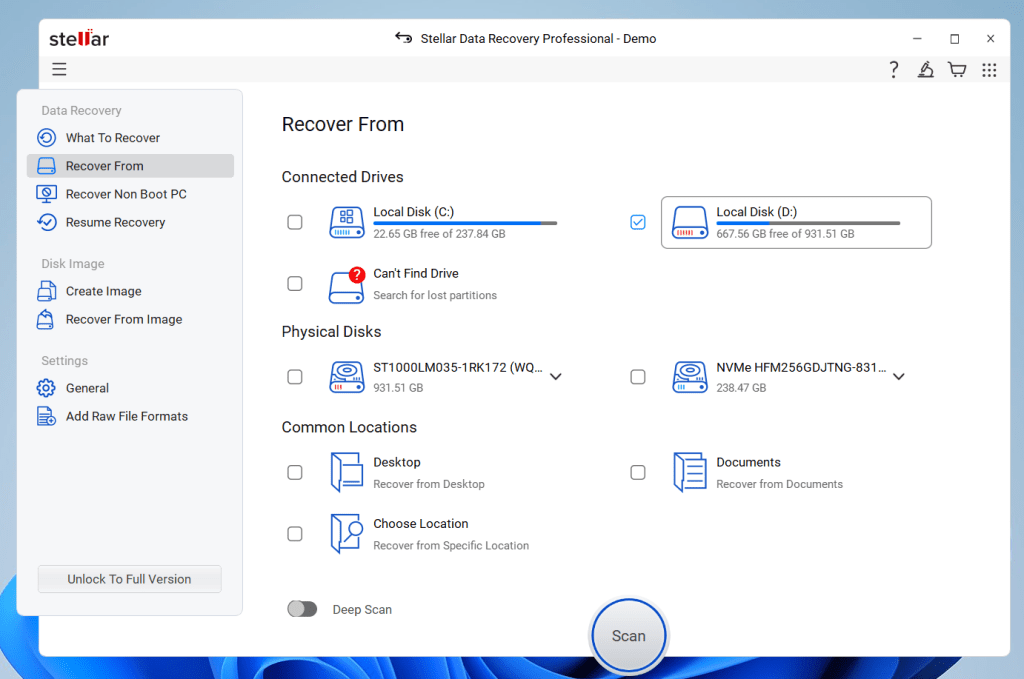Image resolution: width=1024 pixels, height=679 pixels.
Task: Click the Recover Non Boot PC icon
Action: tap(46, 194)
